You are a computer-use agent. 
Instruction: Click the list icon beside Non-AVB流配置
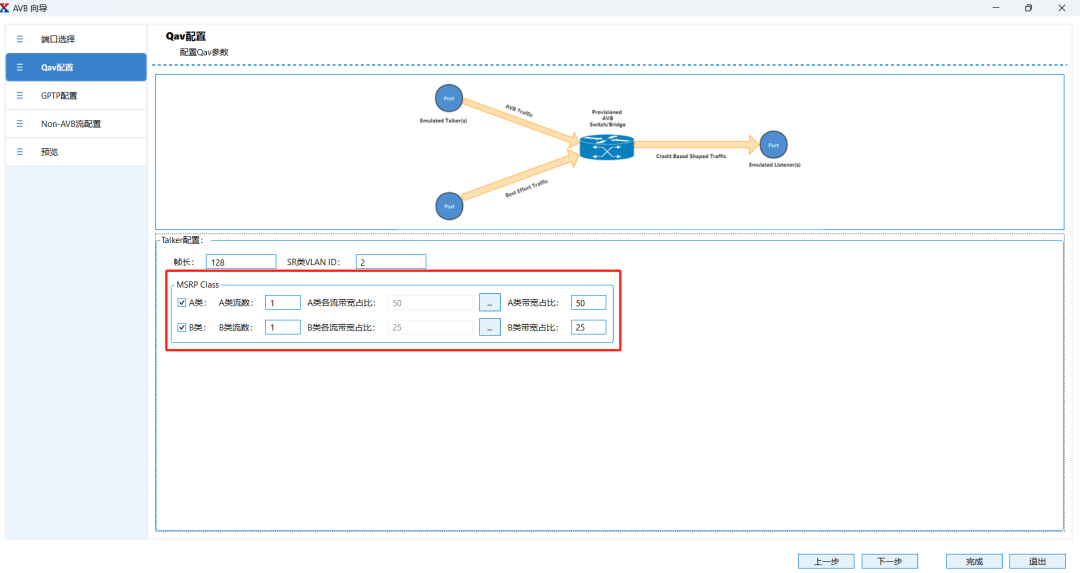coord(19,124)
